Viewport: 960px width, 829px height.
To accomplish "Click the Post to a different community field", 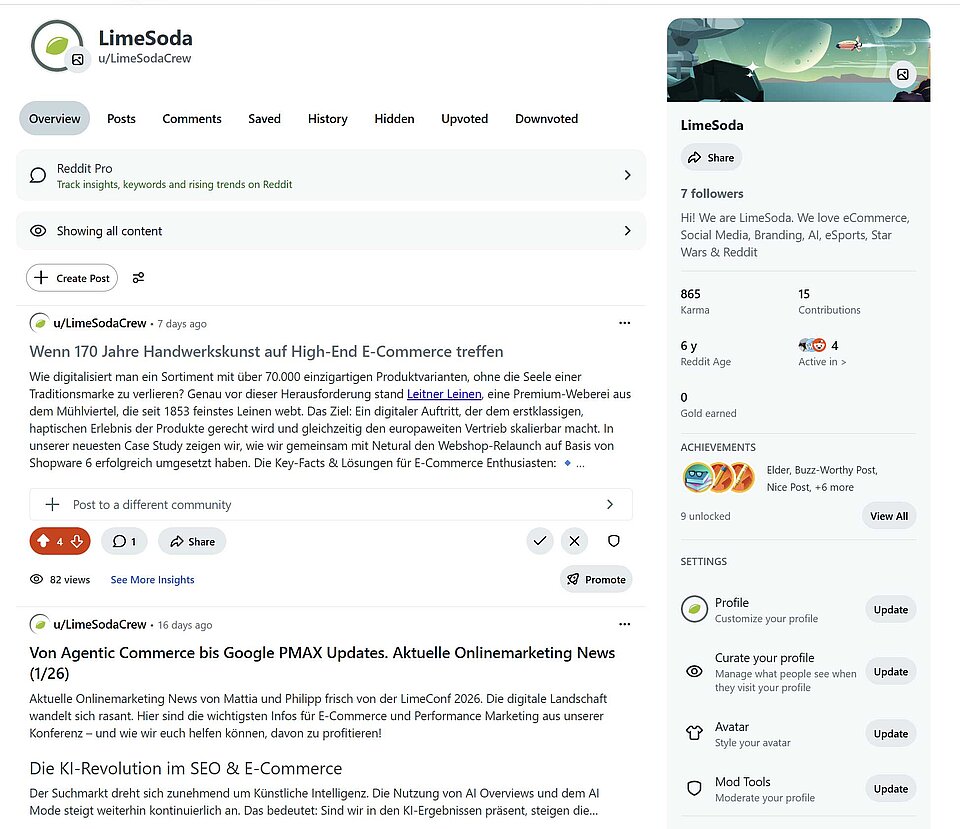I will pos(330,504).
